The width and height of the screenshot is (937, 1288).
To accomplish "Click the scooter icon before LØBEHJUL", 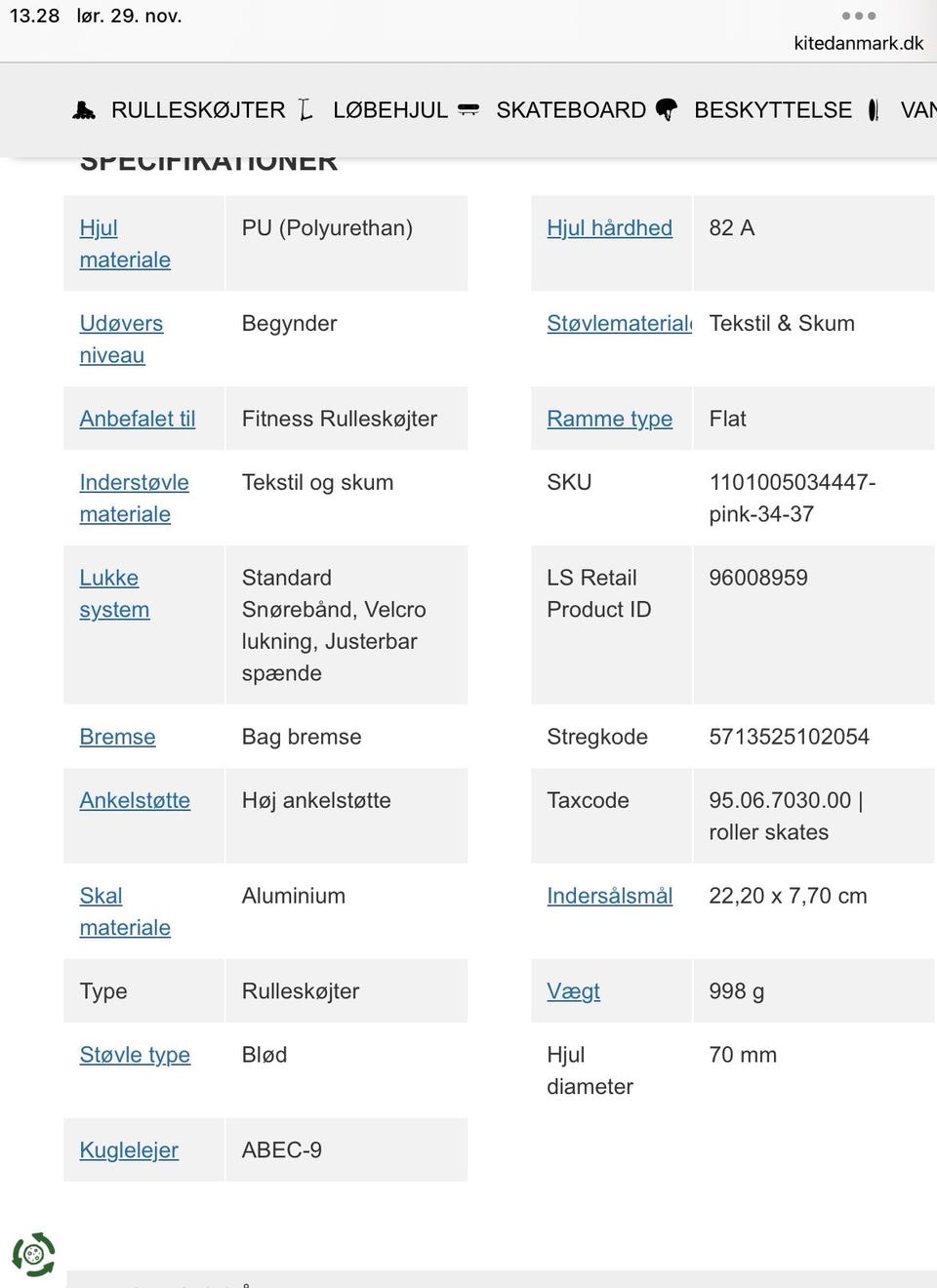I will pyautogui.click(x=306, y=110).
